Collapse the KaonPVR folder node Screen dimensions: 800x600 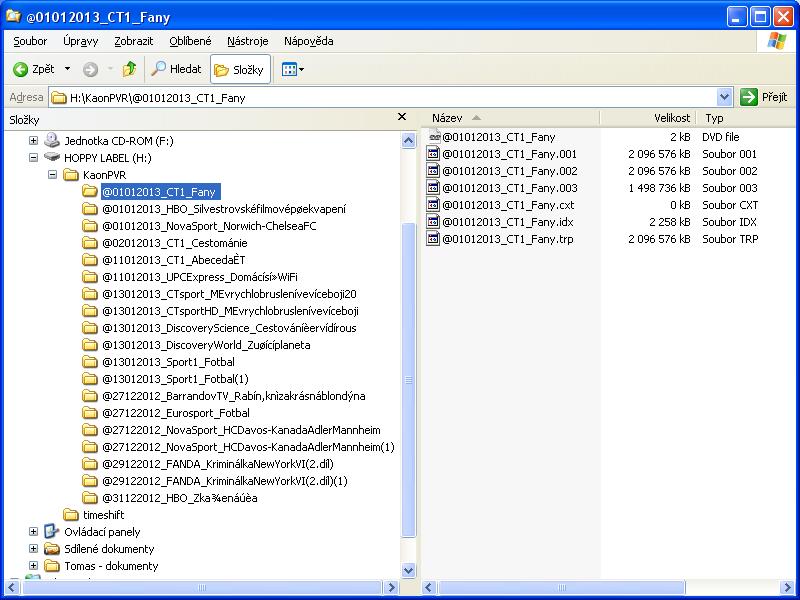click(52, 174)
